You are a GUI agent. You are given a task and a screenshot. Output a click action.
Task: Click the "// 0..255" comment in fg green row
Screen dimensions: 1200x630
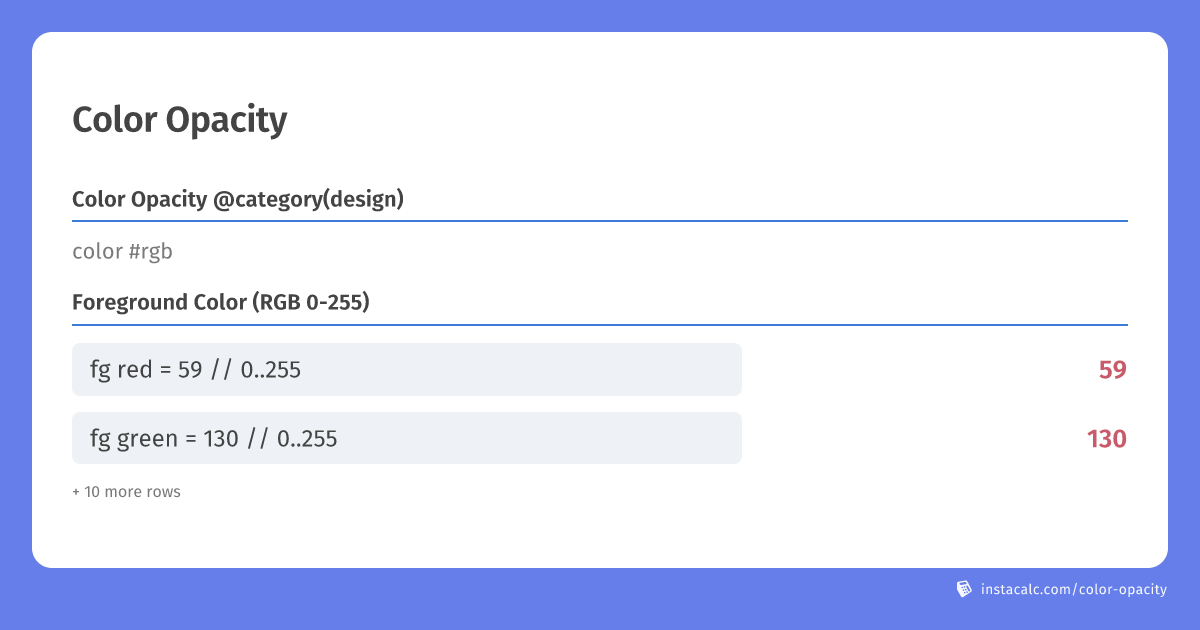point(292,438)
